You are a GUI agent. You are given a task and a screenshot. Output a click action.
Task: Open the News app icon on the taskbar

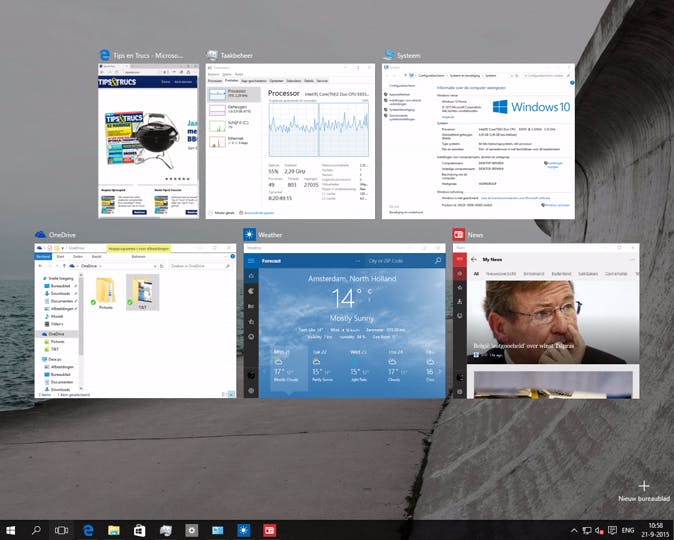pos(270,530)
